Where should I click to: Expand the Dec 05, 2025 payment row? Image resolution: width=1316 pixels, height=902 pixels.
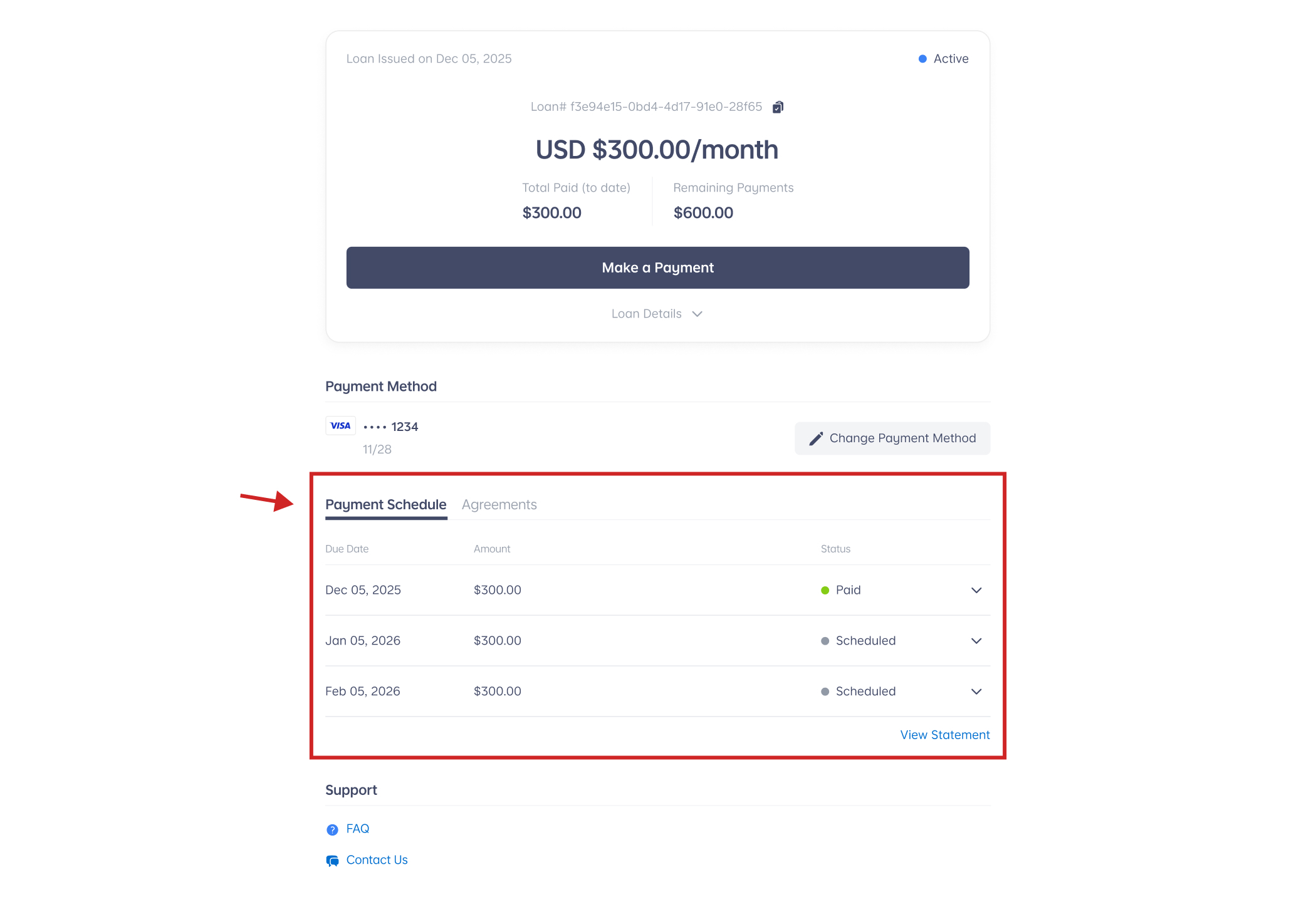[976, 590]
